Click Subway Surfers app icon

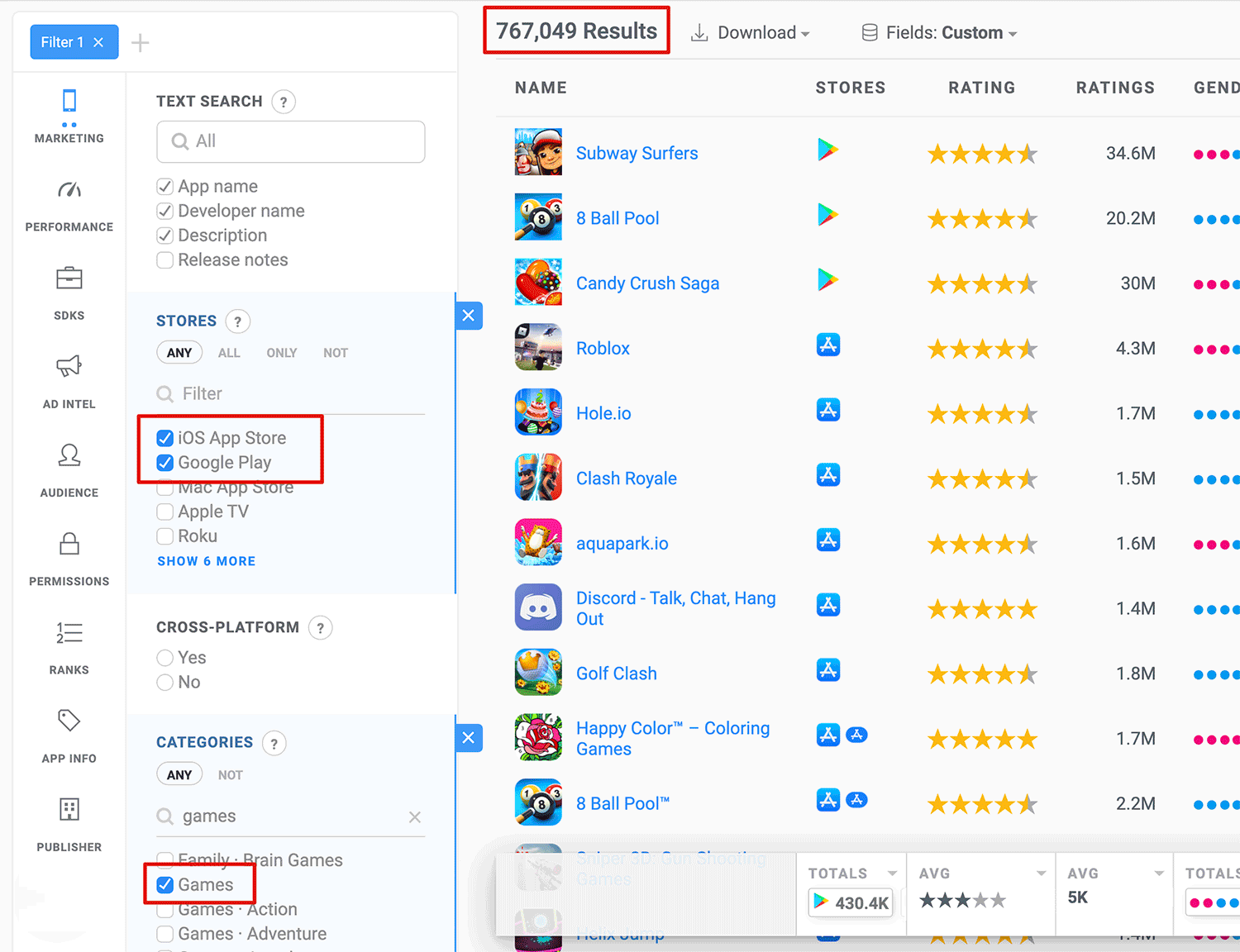[x=538, y=152]
